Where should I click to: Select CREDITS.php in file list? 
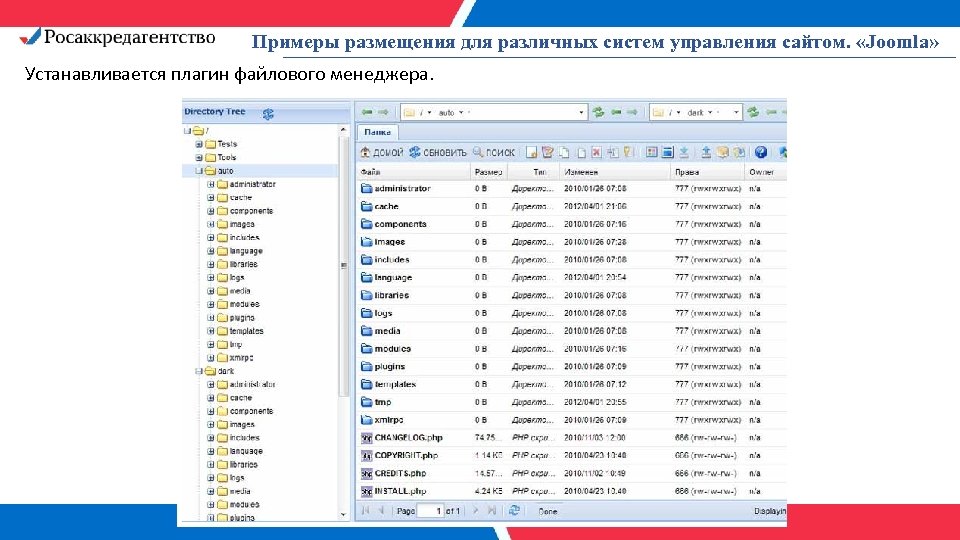click(x=400, y=473)
